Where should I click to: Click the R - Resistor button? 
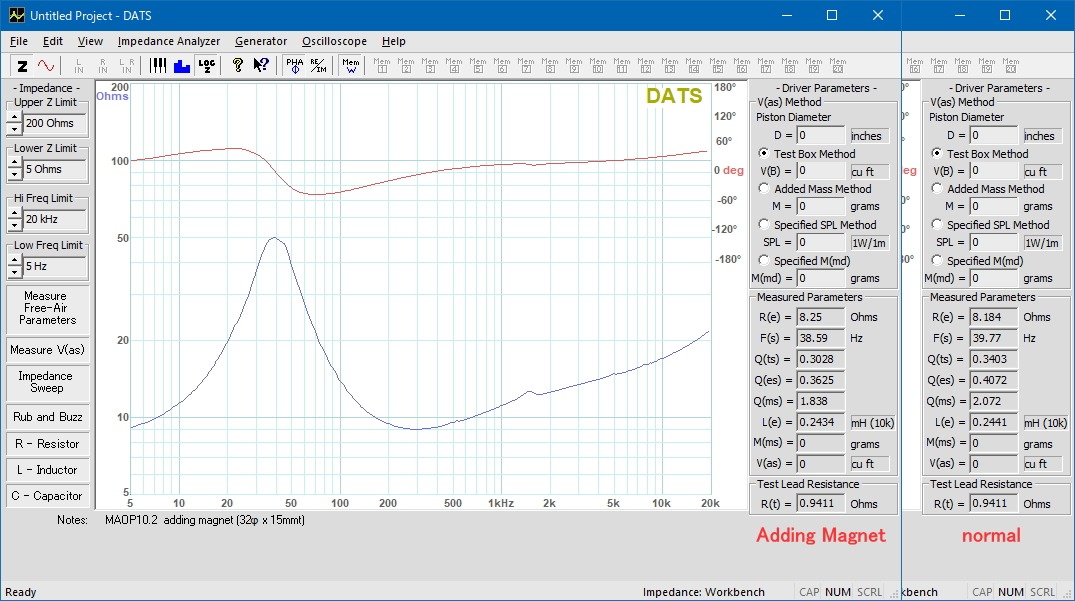(47, 444)
